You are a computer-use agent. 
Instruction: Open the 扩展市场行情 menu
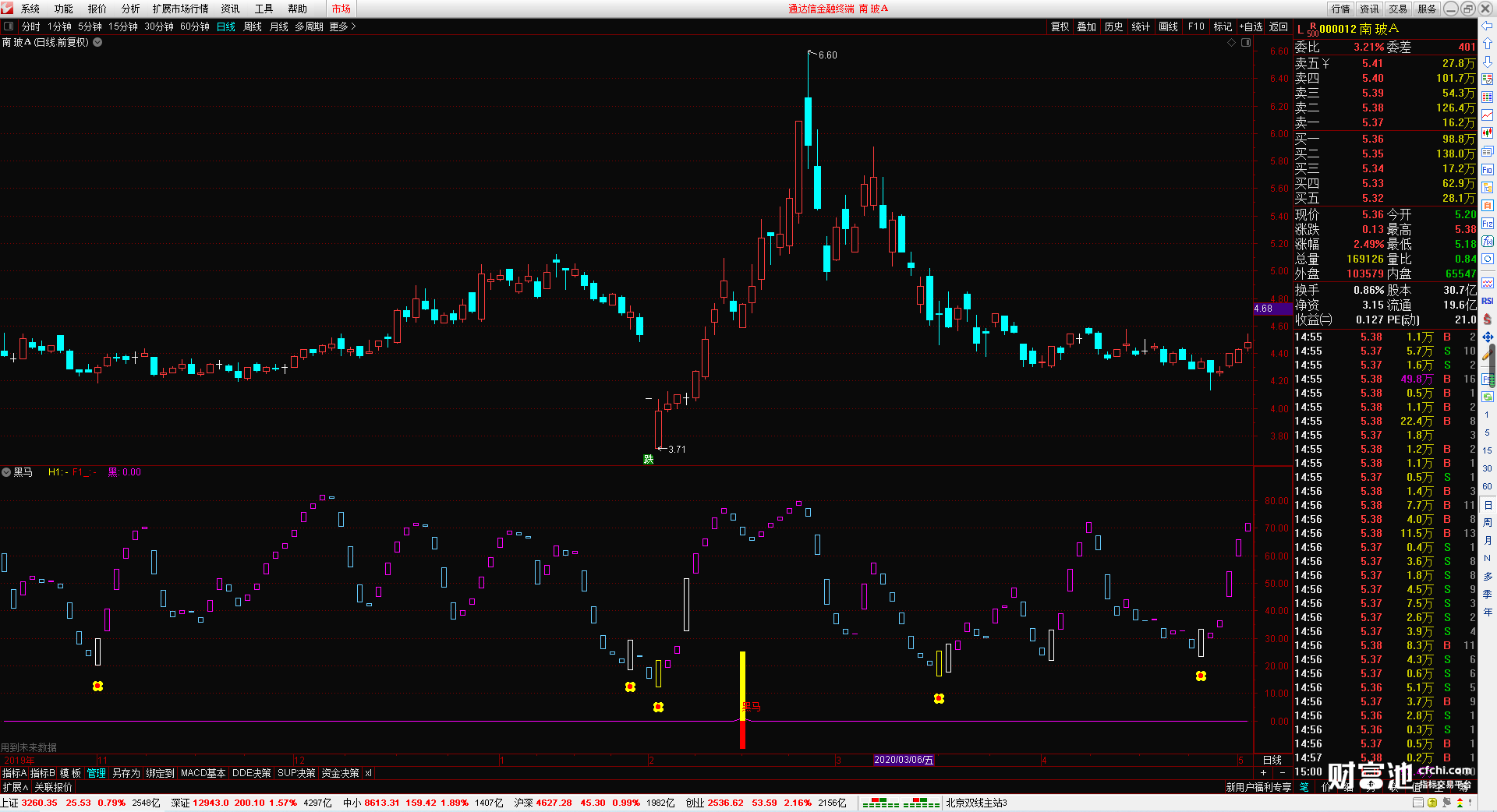click(181, 9)
